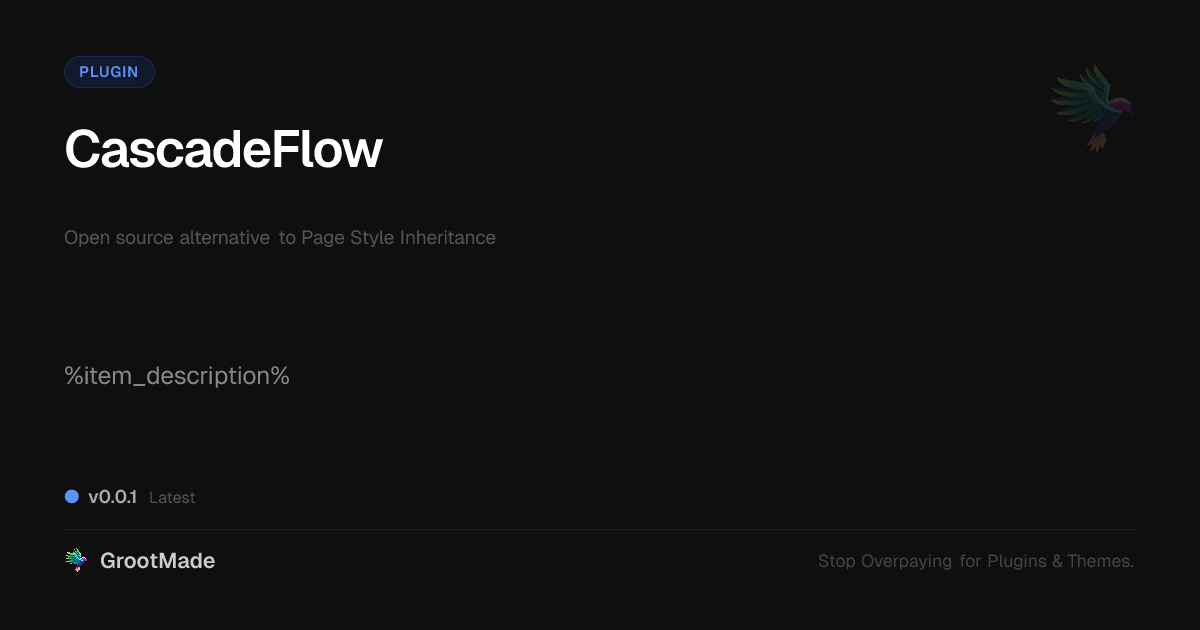1200x630 pixels.
Task: Click the Latest release label
Action: coord(172,498)
